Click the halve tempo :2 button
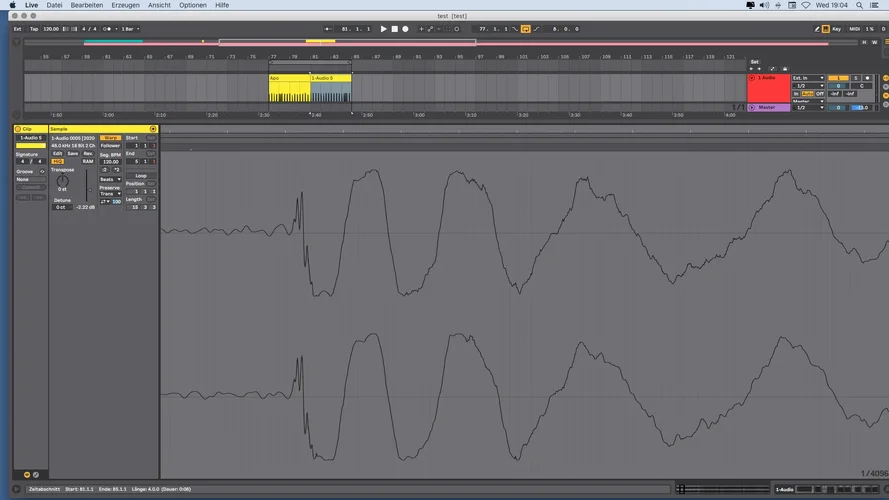Screen dimensions: 889x500 [104, 170]
